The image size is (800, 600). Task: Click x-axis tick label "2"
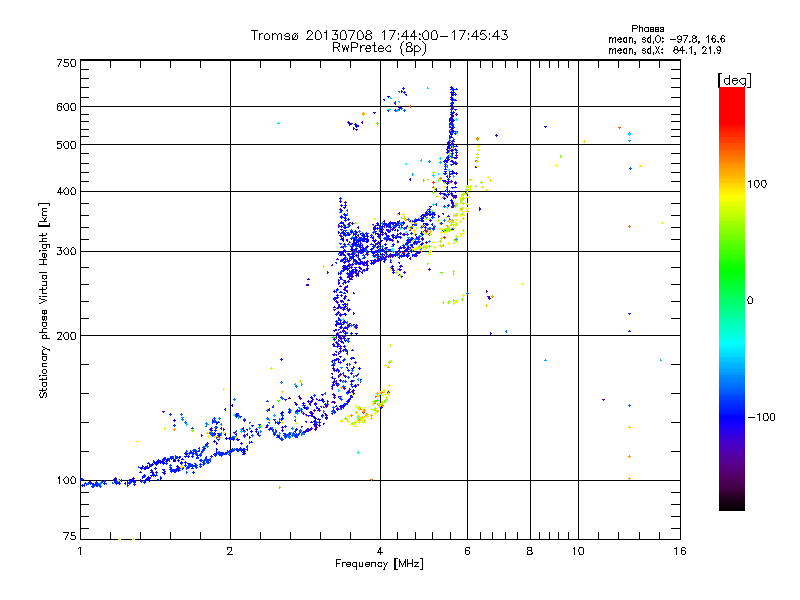coord(230,551)
